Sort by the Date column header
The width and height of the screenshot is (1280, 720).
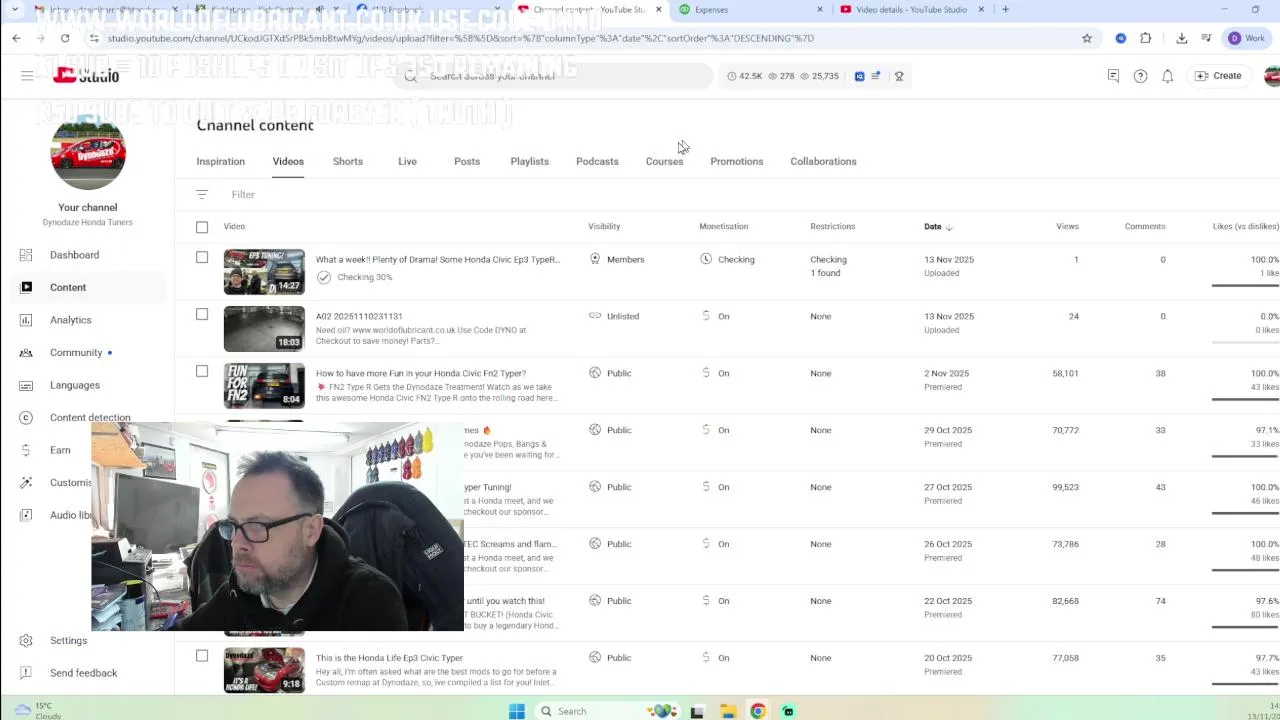click(x=938, y=227)
